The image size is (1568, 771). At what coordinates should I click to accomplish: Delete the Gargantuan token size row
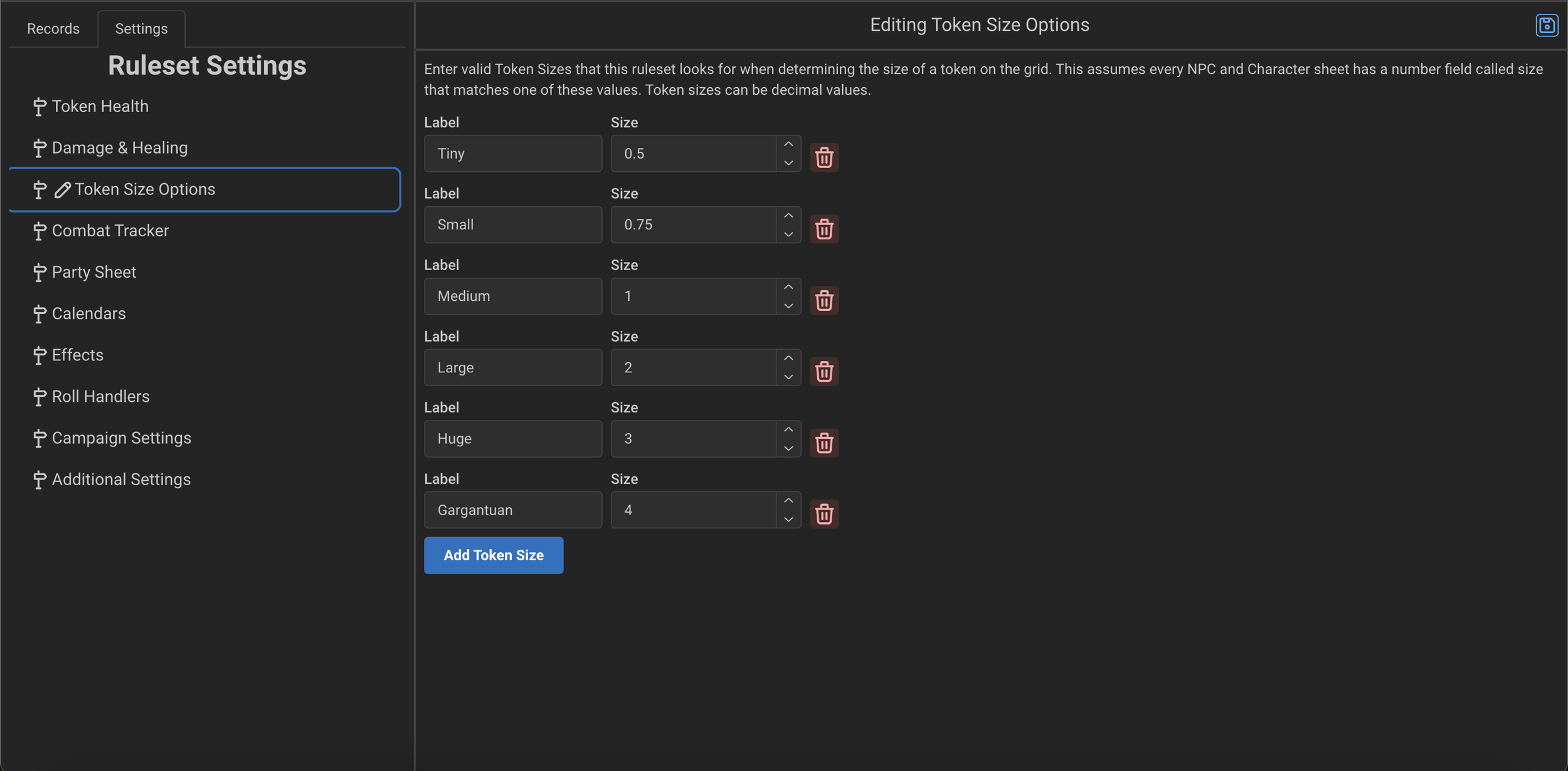tap(824, 514)
